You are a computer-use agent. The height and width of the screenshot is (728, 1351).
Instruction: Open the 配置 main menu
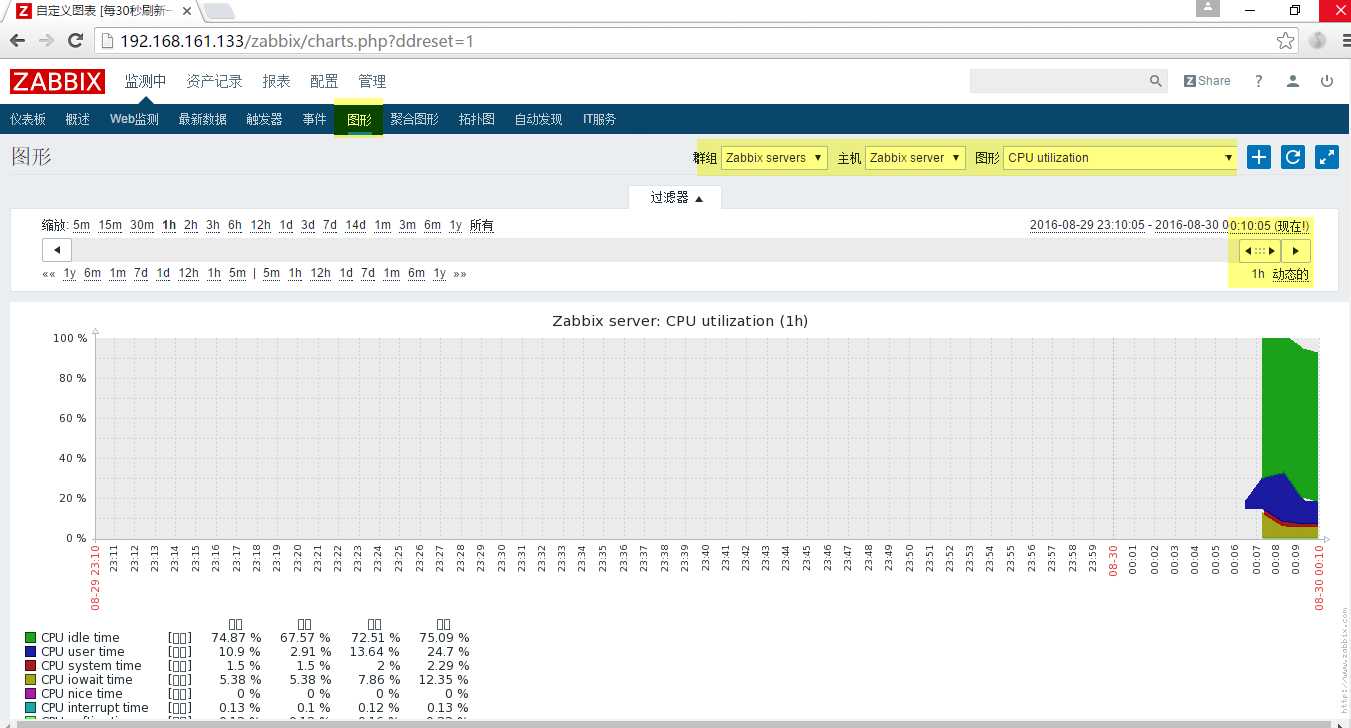[324, 81]
